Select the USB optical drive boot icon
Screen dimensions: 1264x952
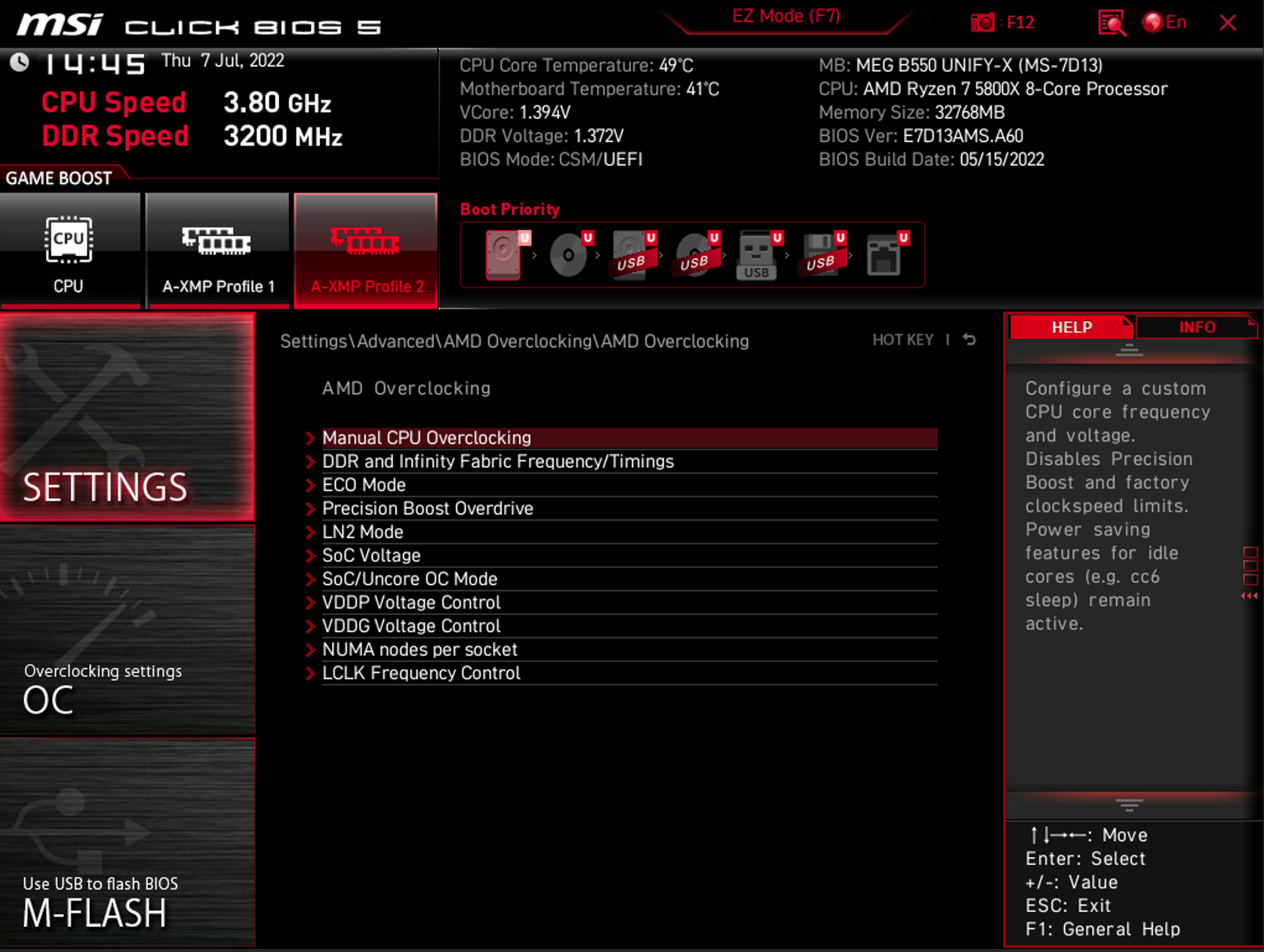[x=697, y=255]
